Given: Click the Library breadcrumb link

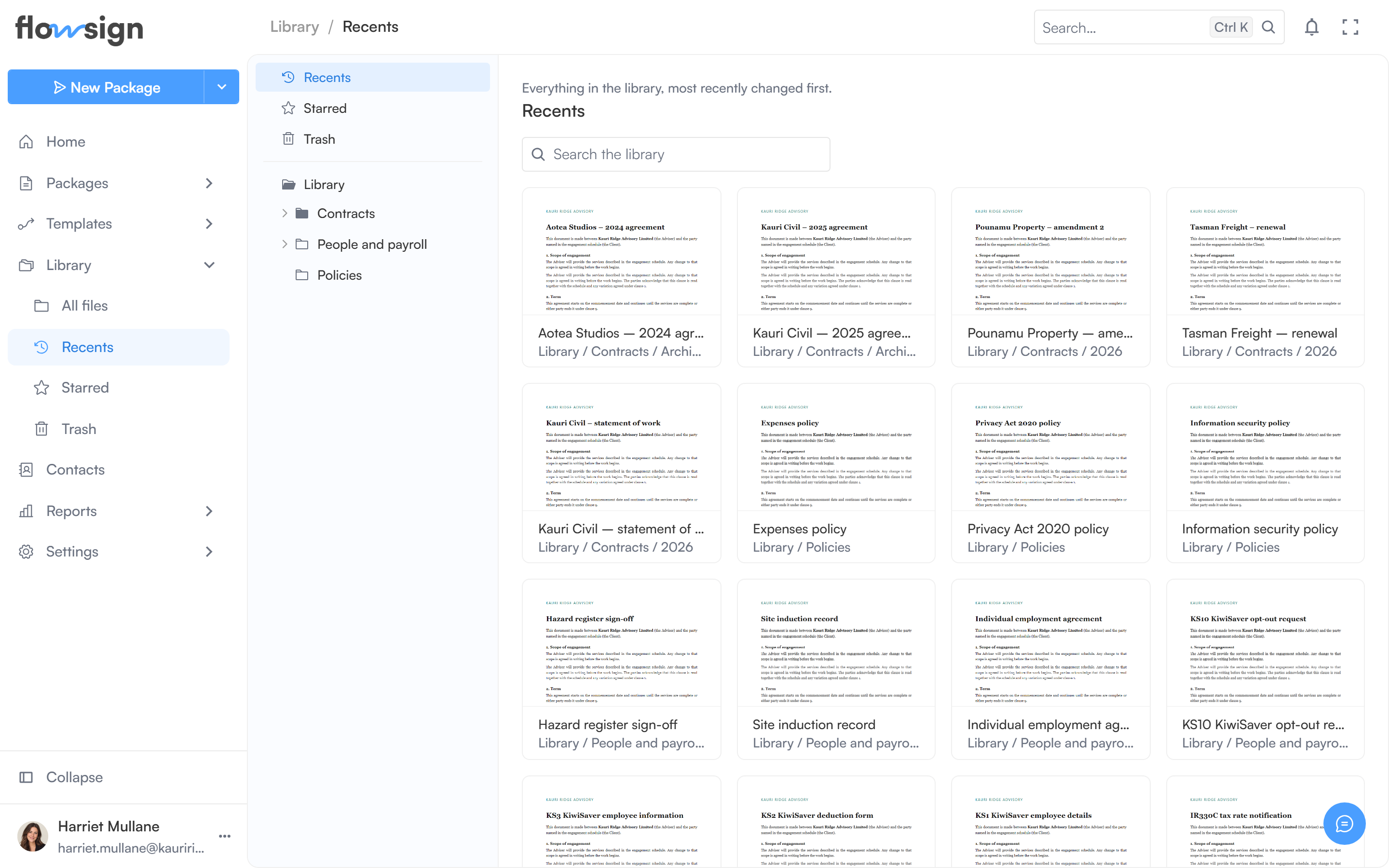Looking at the screenshot, I should click(x=295, y=27).
